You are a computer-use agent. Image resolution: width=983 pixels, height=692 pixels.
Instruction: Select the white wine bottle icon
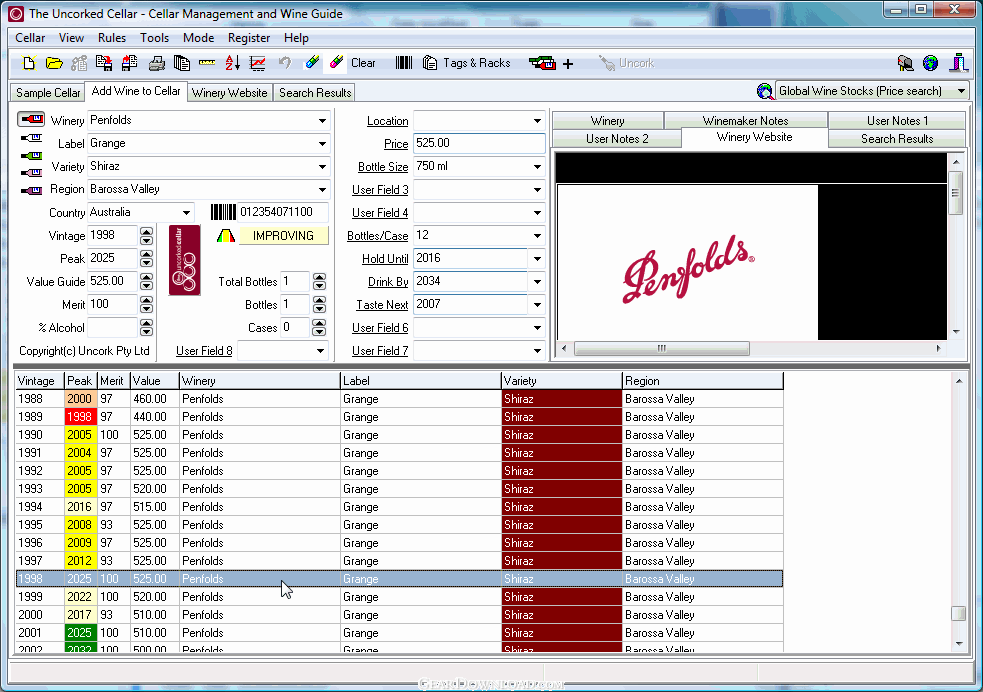coord(31,138)
